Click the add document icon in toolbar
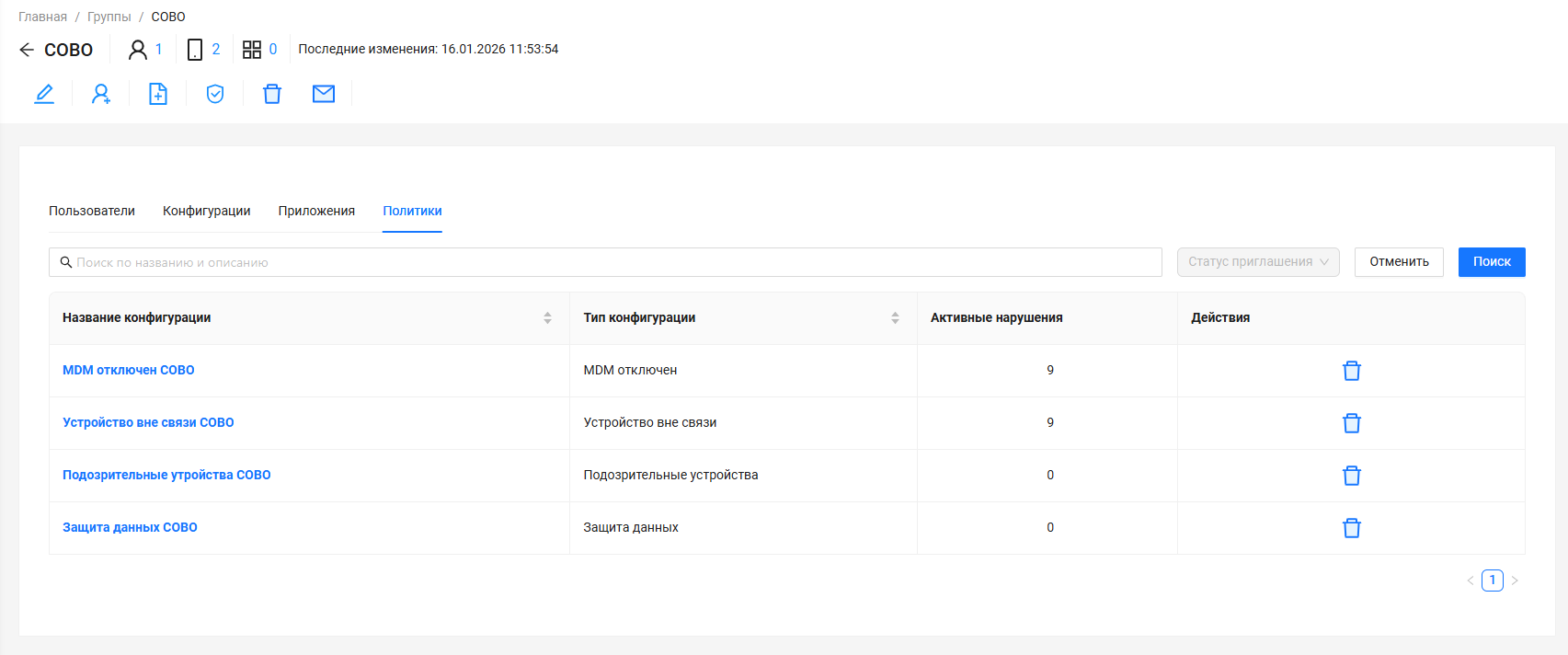Image resolution: width=1568 pixels, height=655 pixels. [158, 94]
